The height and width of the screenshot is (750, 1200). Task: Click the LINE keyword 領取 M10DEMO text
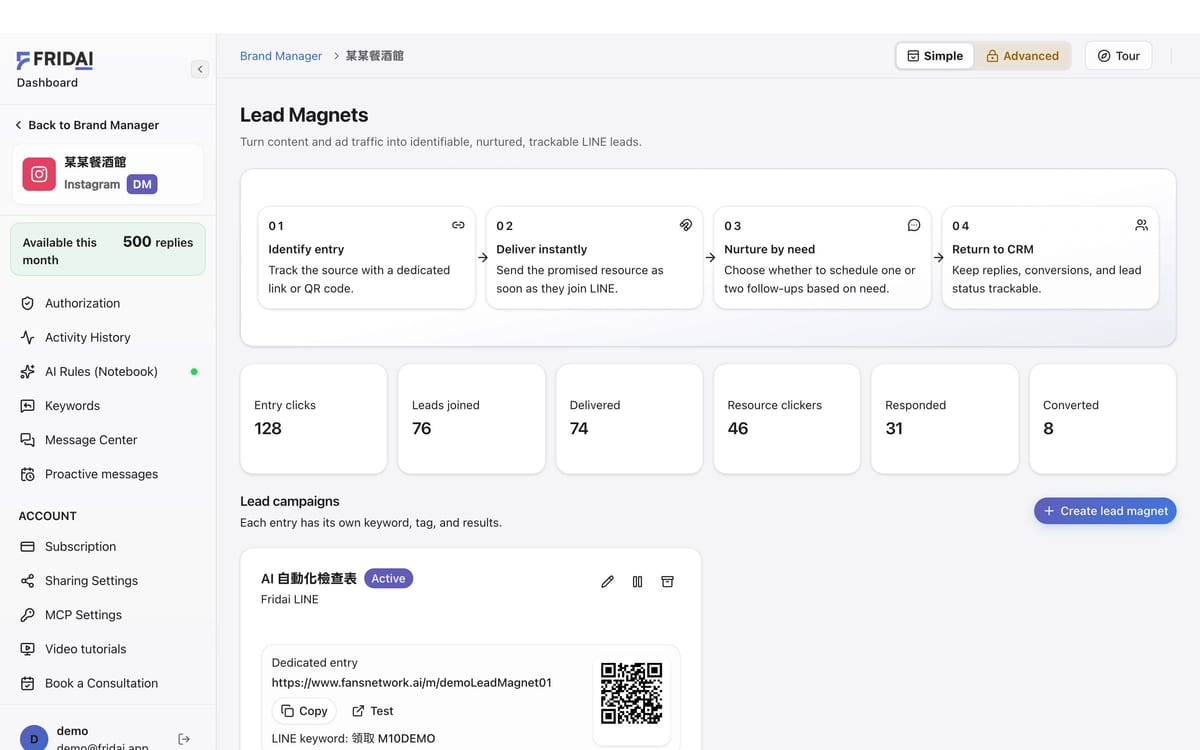(353, 739)
